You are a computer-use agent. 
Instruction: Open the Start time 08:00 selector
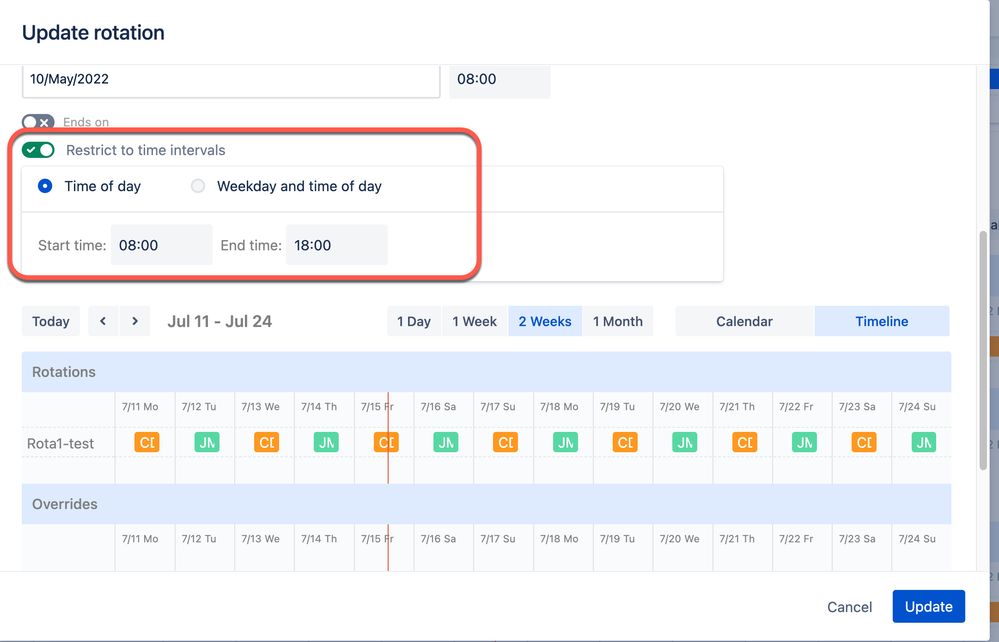(x=161, y=245)
